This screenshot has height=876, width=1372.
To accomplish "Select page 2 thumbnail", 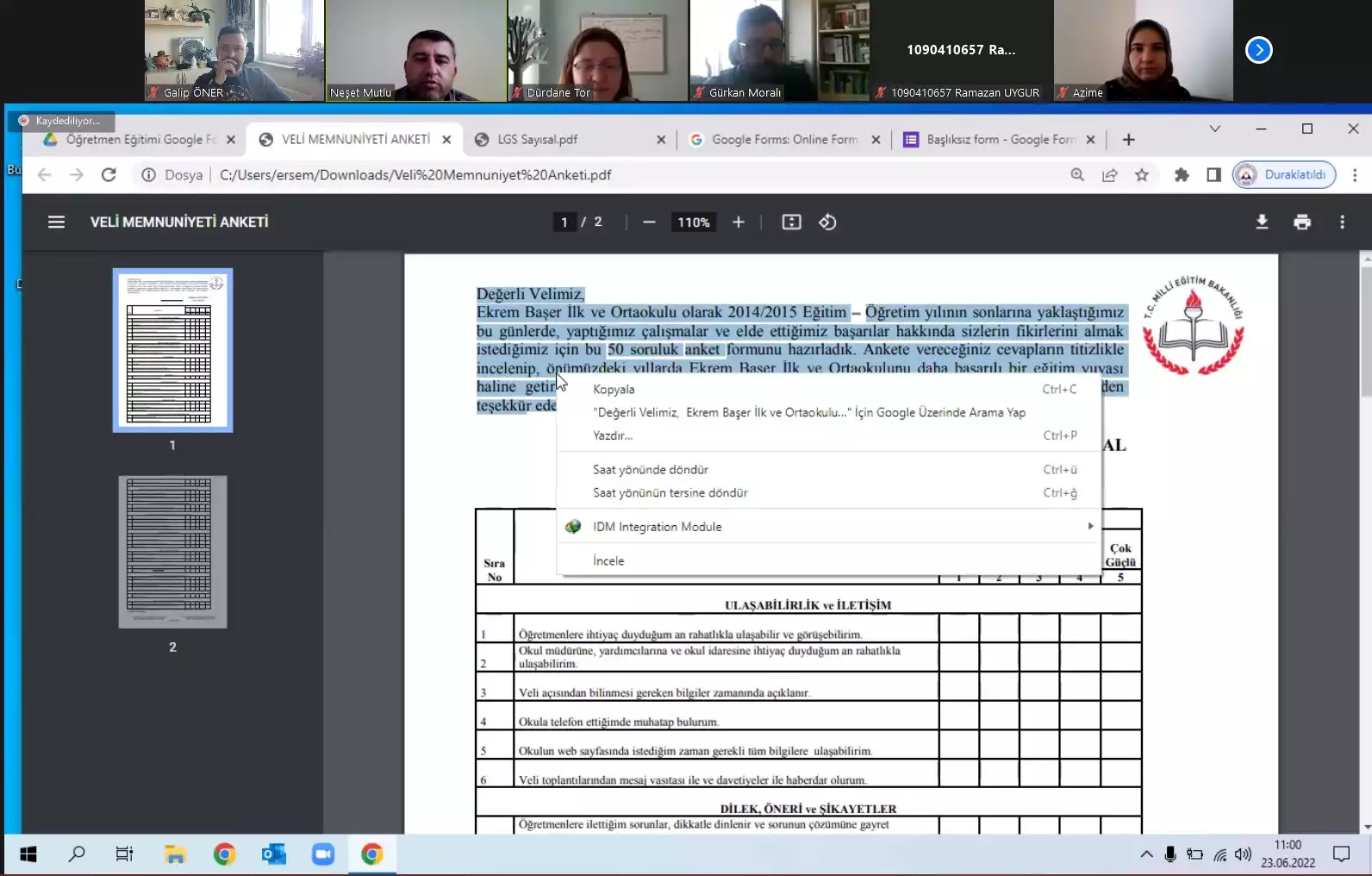I will tap(172, 552).
